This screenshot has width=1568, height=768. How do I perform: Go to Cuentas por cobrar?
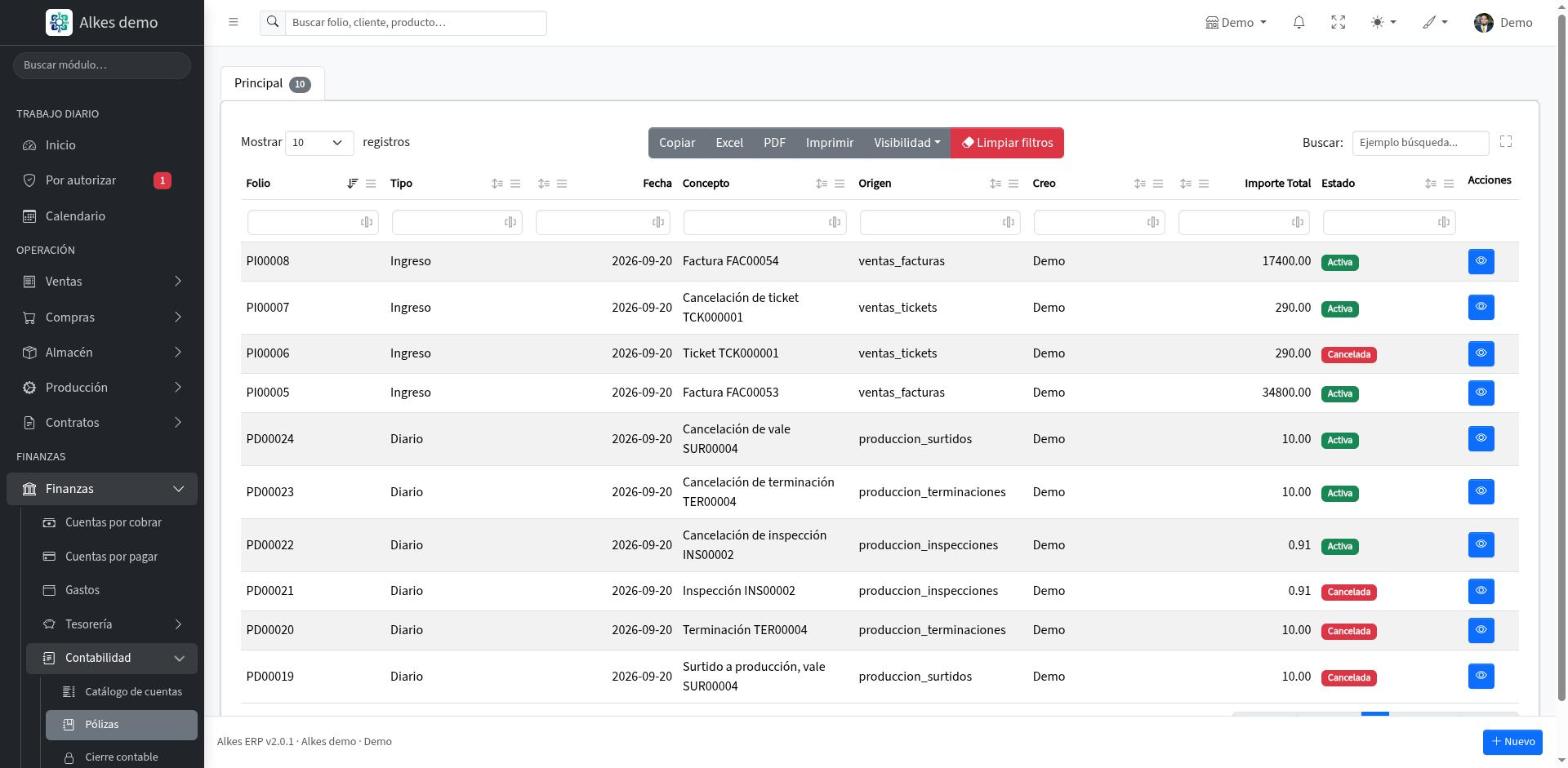pyautogui.click(x=112, y=522)
